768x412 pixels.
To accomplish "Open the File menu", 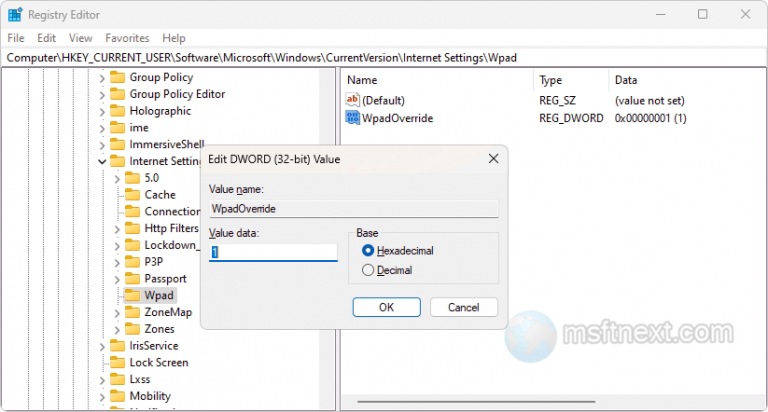I will pyautogui.click(x=16, y=38).
